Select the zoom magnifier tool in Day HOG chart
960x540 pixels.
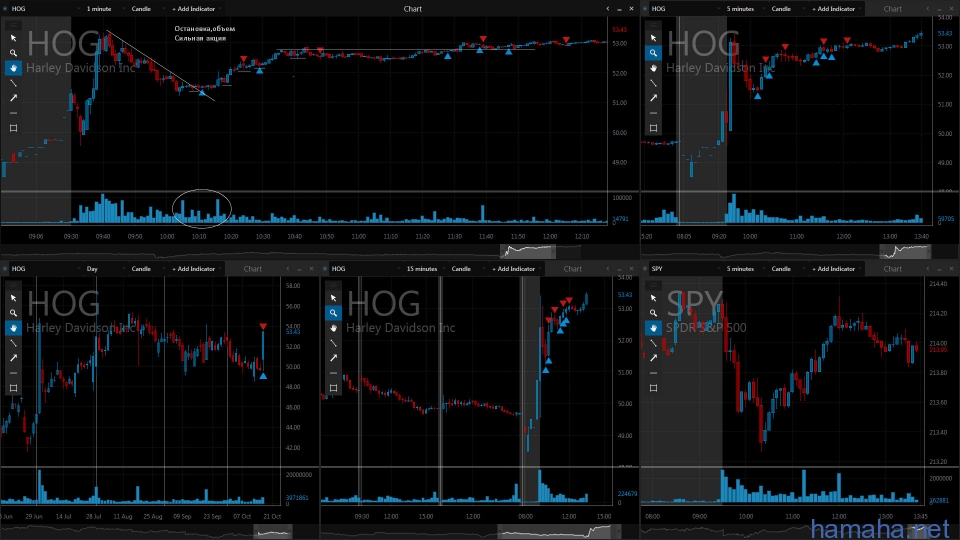tap(13, 313)
